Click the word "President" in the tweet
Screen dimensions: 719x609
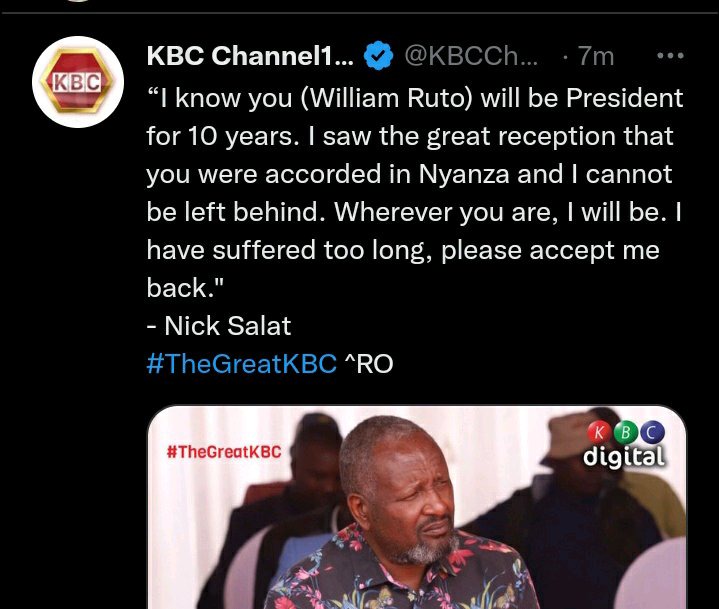(x=624, y=98)
